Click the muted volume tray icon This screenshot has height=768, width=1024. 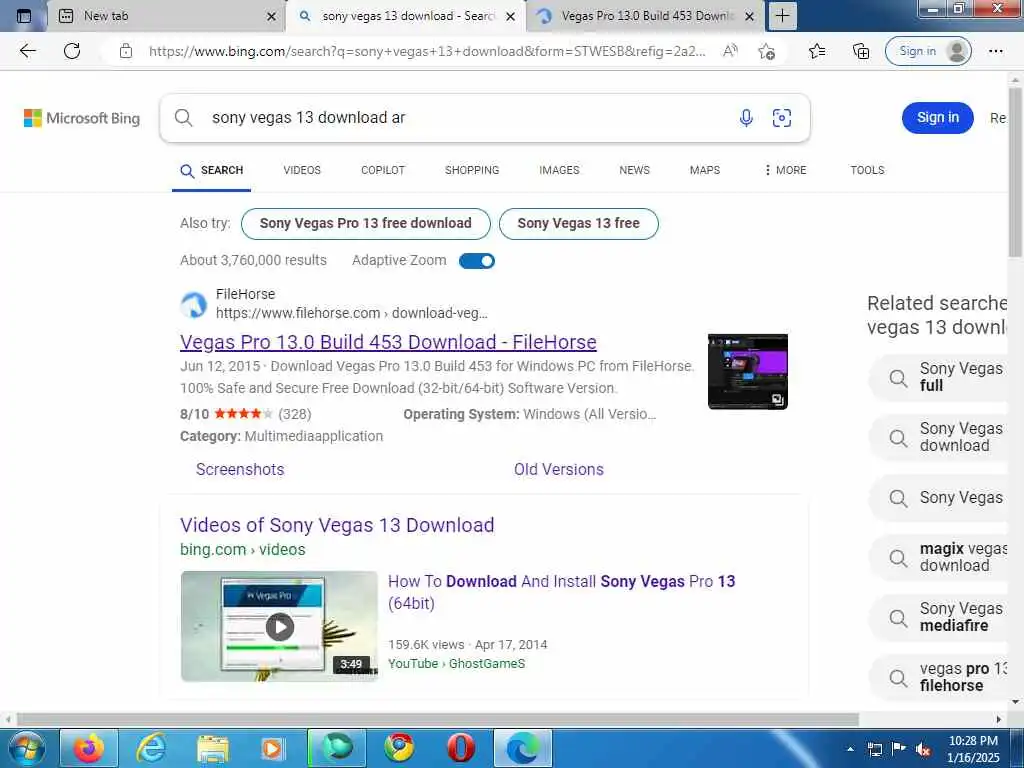click(923, 749)
